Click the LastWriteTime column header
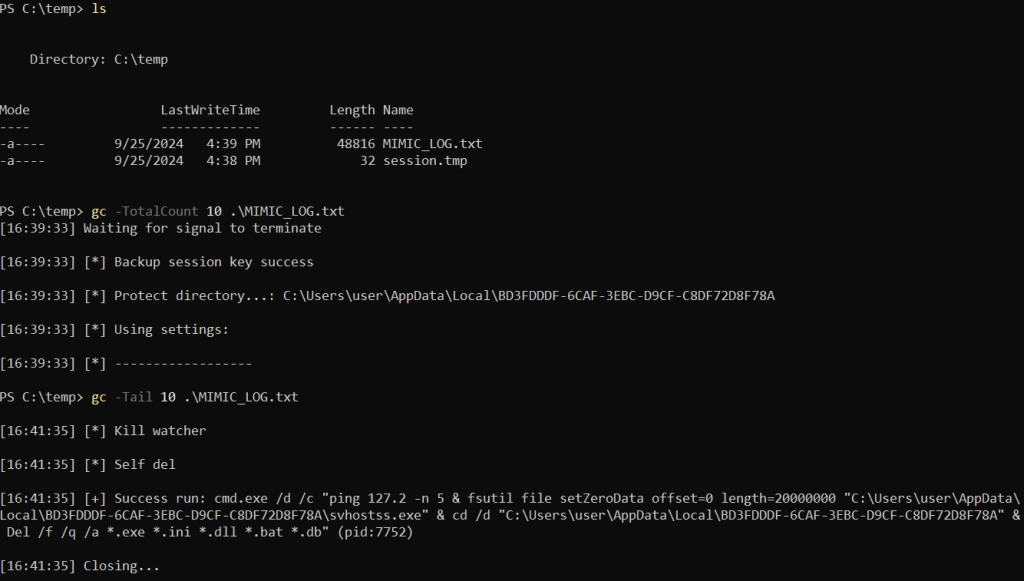The width and height of the screenshot is (1024, 581). click(210, 110)
